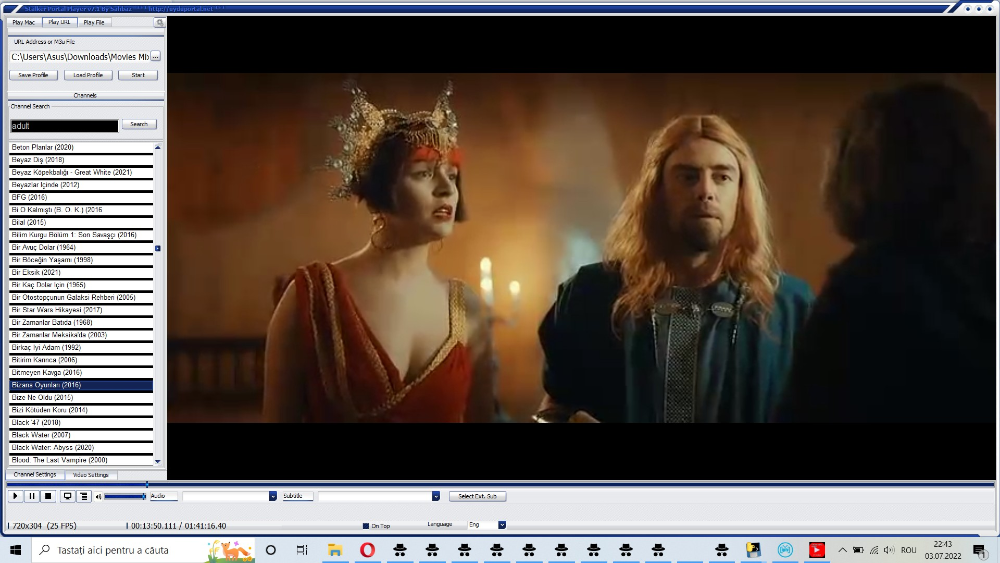This screenshot has height=563, width=1000.
Task: Click on the video seek bar
Action: 501,485
